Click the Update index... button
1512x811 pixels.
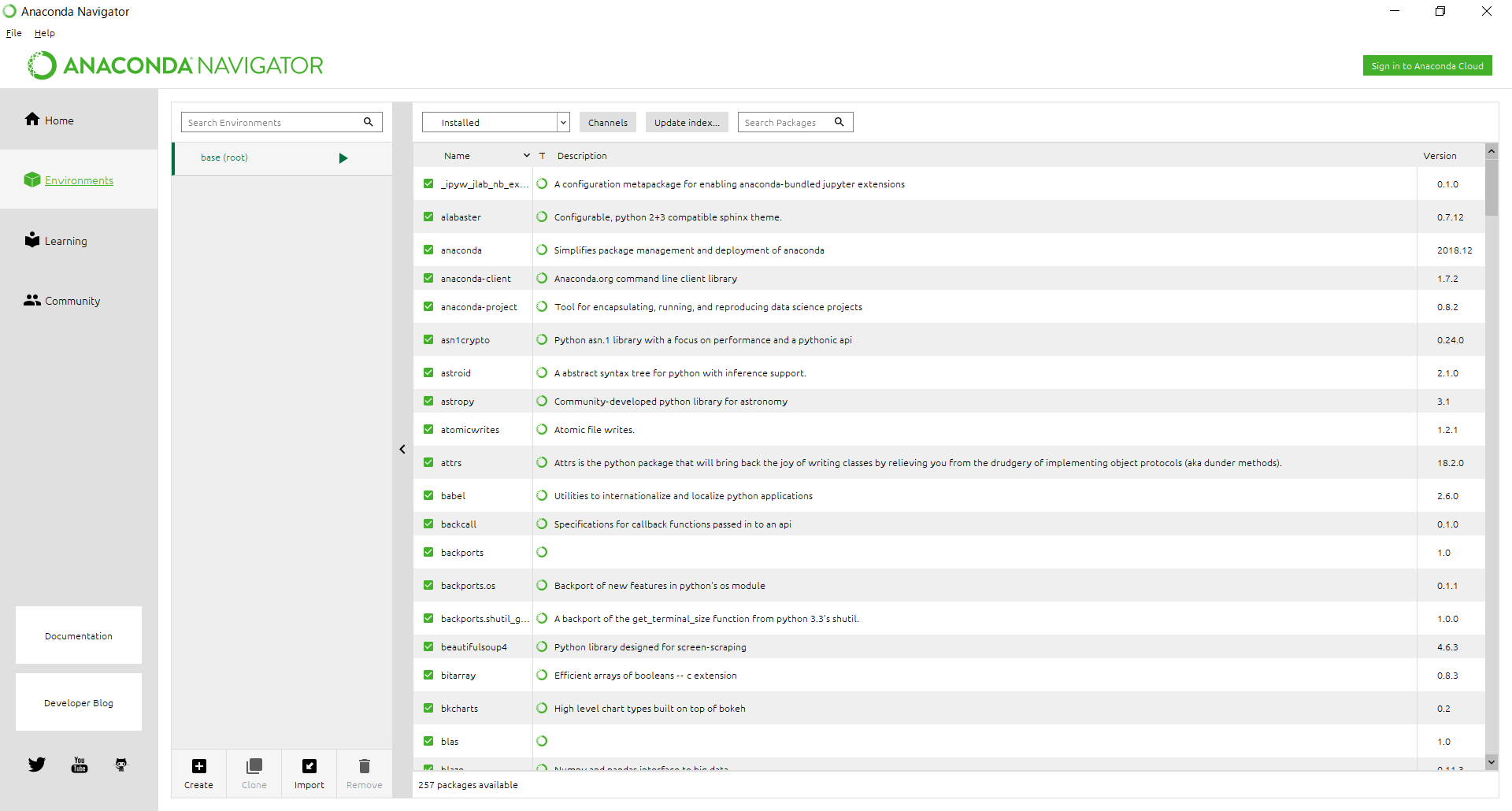[687, 122]
